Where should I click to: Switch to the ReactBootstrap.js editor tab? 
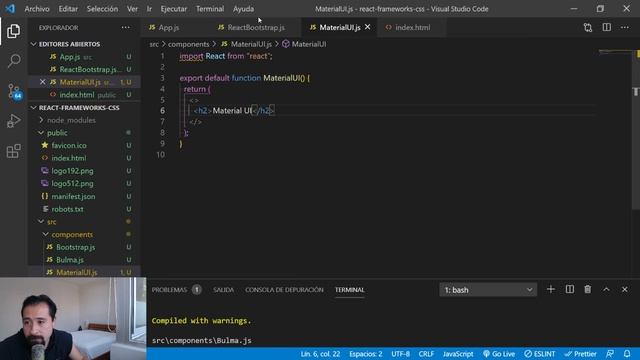tap(256, 27)
